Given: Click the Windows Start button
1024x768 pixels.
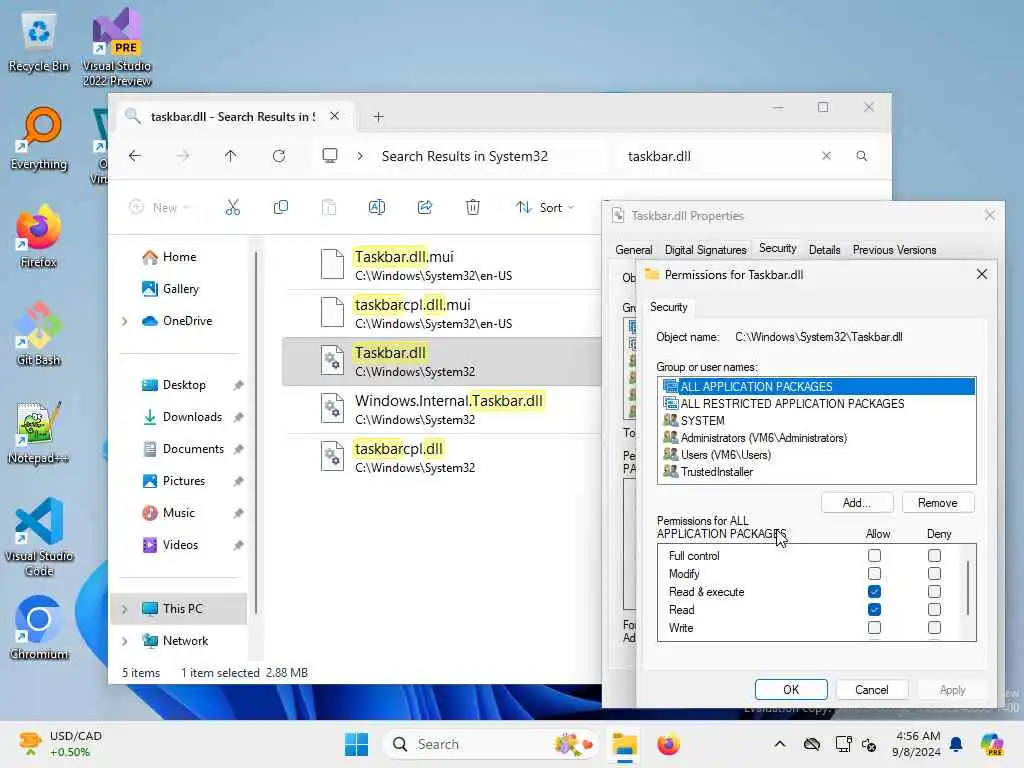Looking at the screenshot, I should (357, 744).
